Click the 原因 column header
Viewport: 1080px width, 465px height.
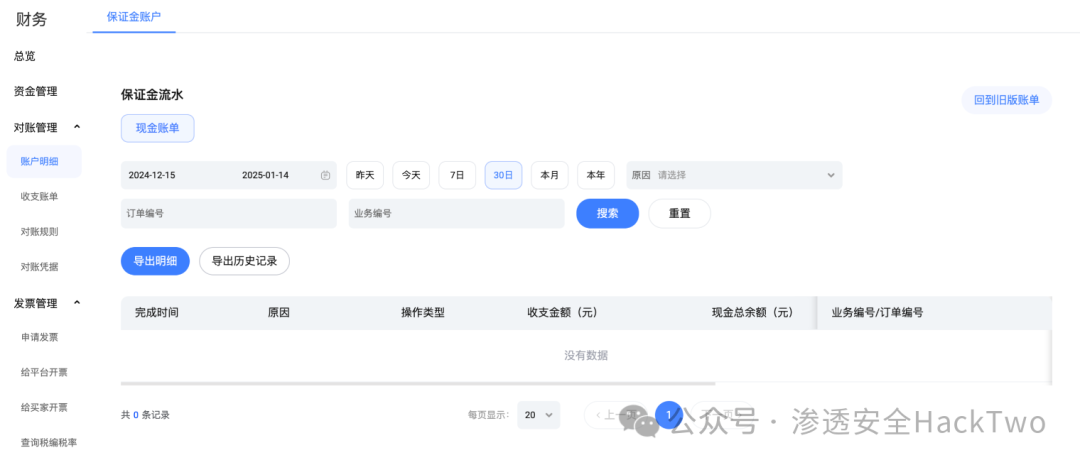[x=279, y=313]
